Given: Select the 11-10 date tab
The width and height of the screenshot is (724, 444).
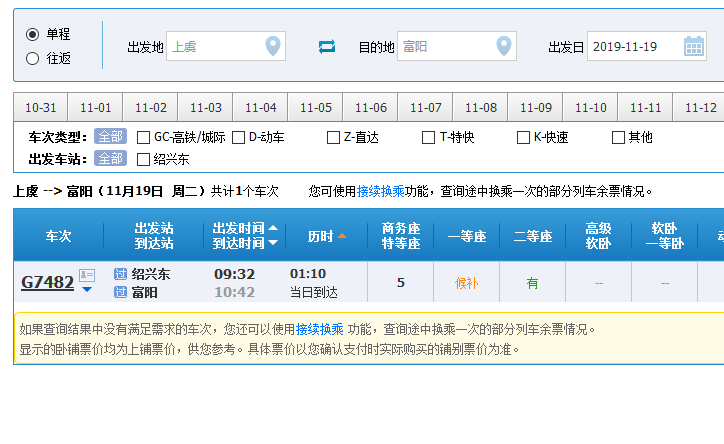Looking at the screenshot, I should (591, 108).
